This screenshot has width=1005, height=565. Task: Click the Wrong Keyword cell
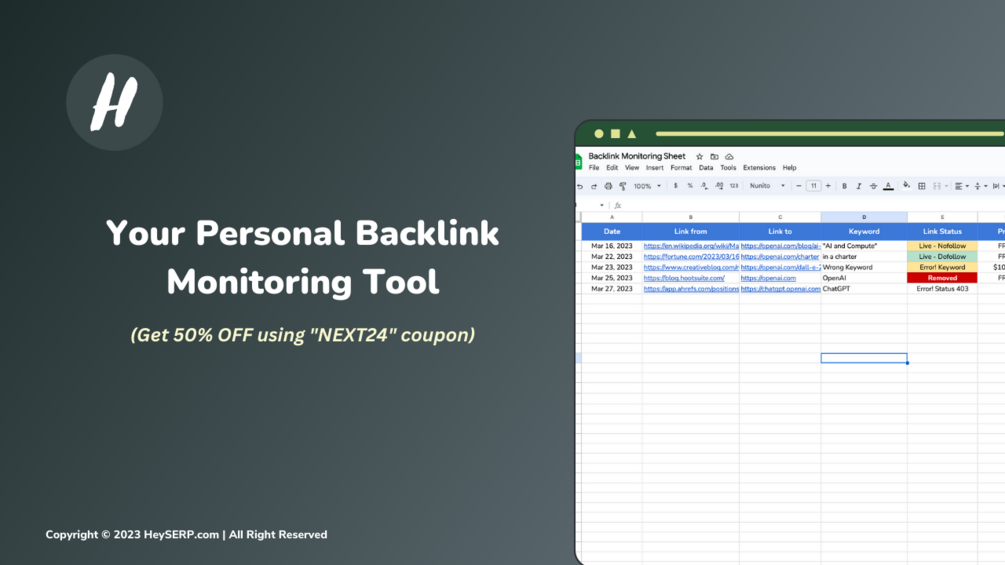click(863, 267)
